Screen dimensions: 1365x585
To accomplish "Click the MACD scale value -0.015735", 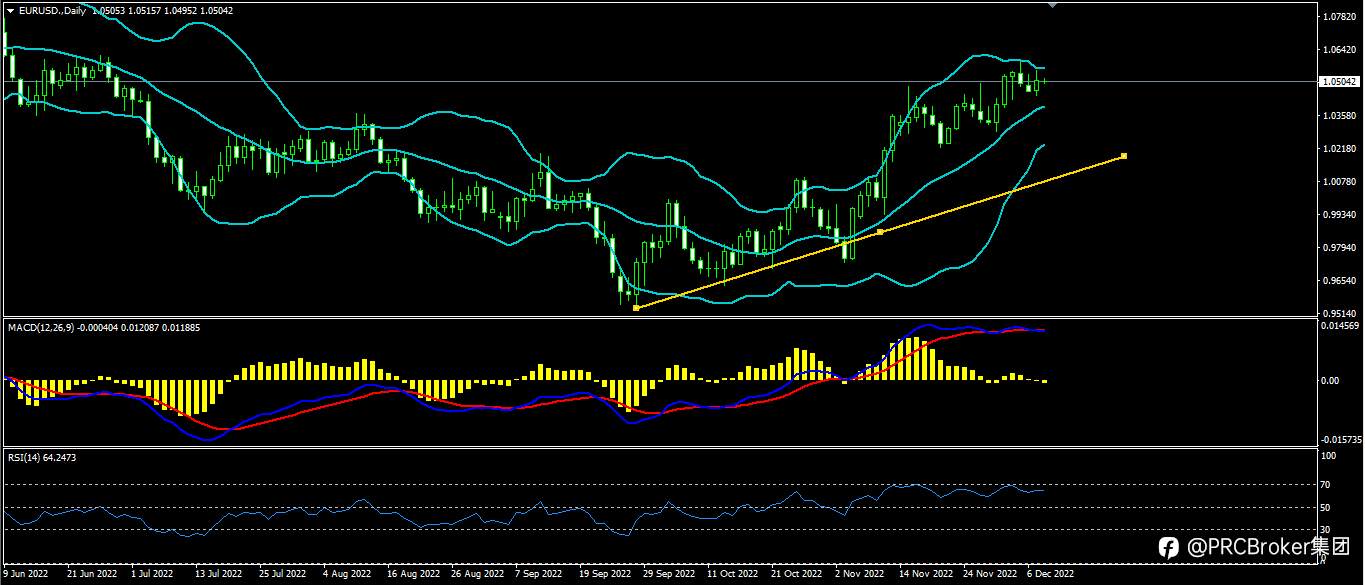I will pyautogui.click(x=1340, y=439).
